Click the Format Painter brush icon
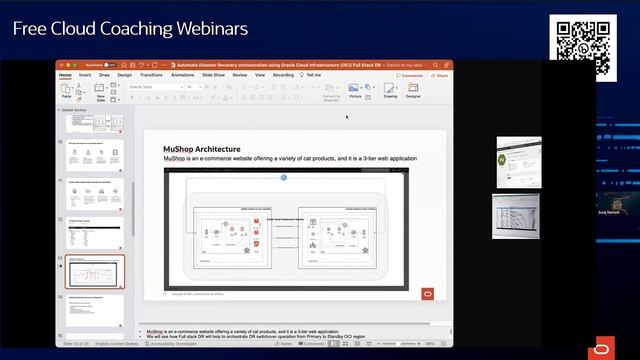 coord(79,99)
